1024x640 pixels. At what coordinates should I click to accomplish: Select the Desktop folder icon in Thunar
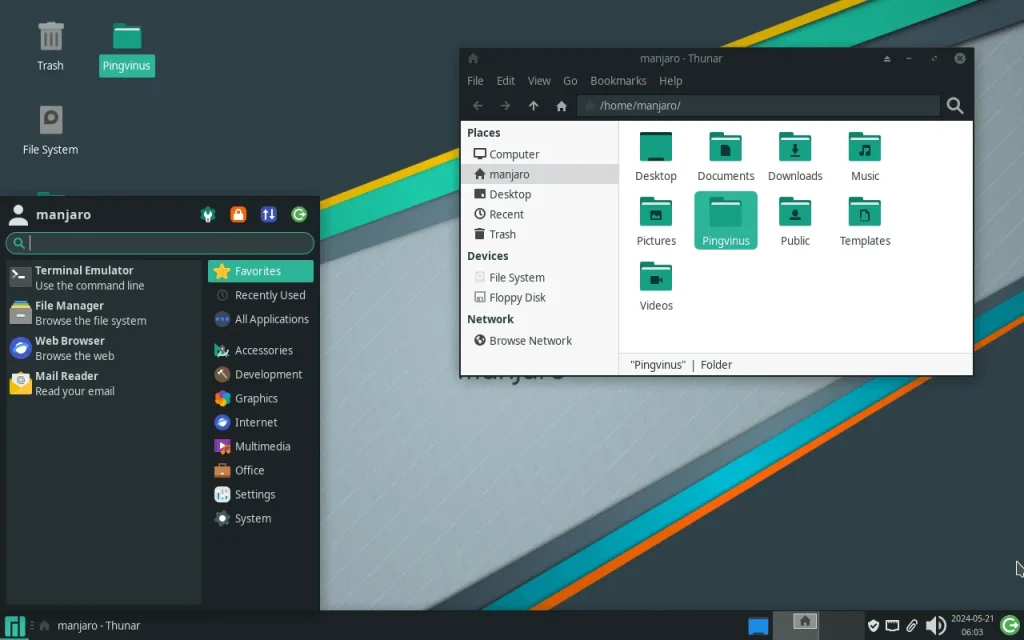656,157
